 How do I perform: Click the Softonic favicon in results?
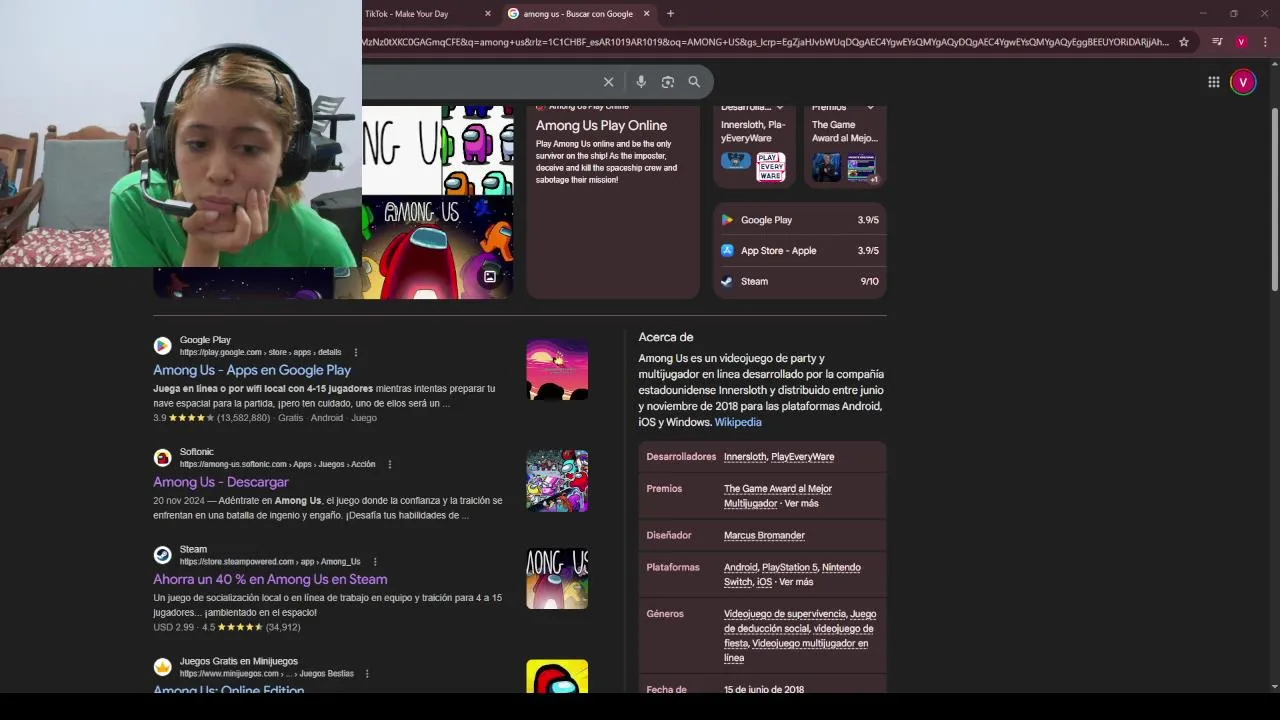click(162, 458)
